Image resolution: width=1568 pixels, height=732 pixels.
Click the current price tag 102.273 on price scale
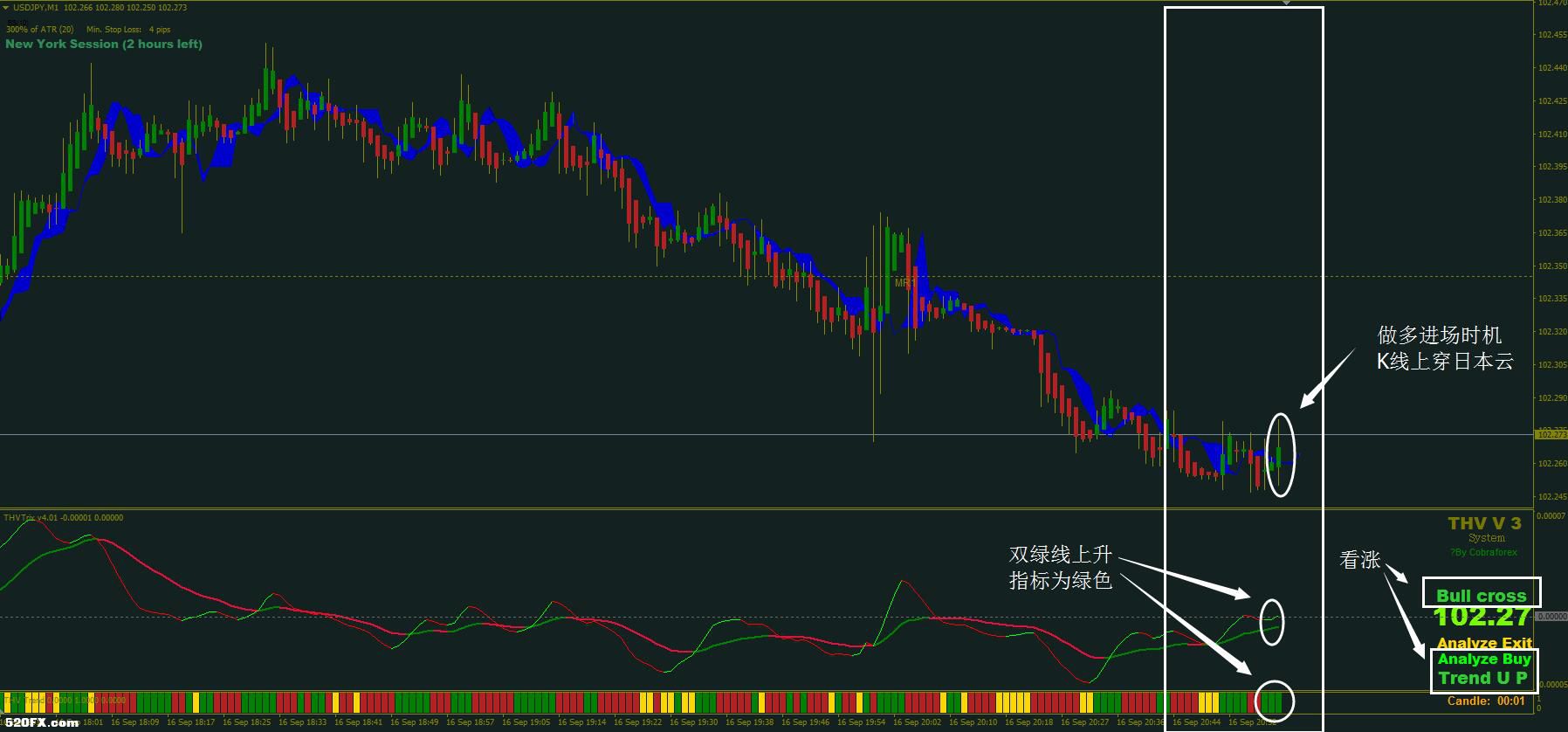pos(1551,434)
